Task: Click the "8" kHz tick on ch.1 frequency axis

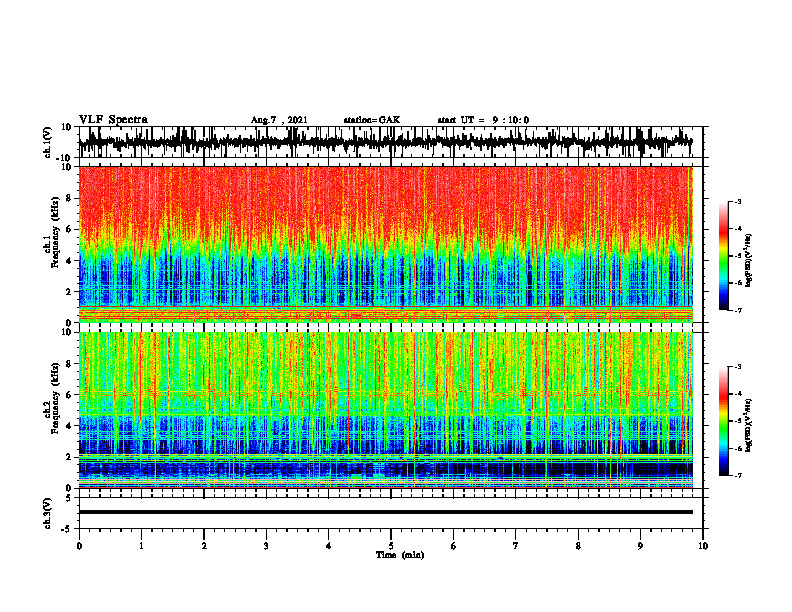Action: pos(70,198)
